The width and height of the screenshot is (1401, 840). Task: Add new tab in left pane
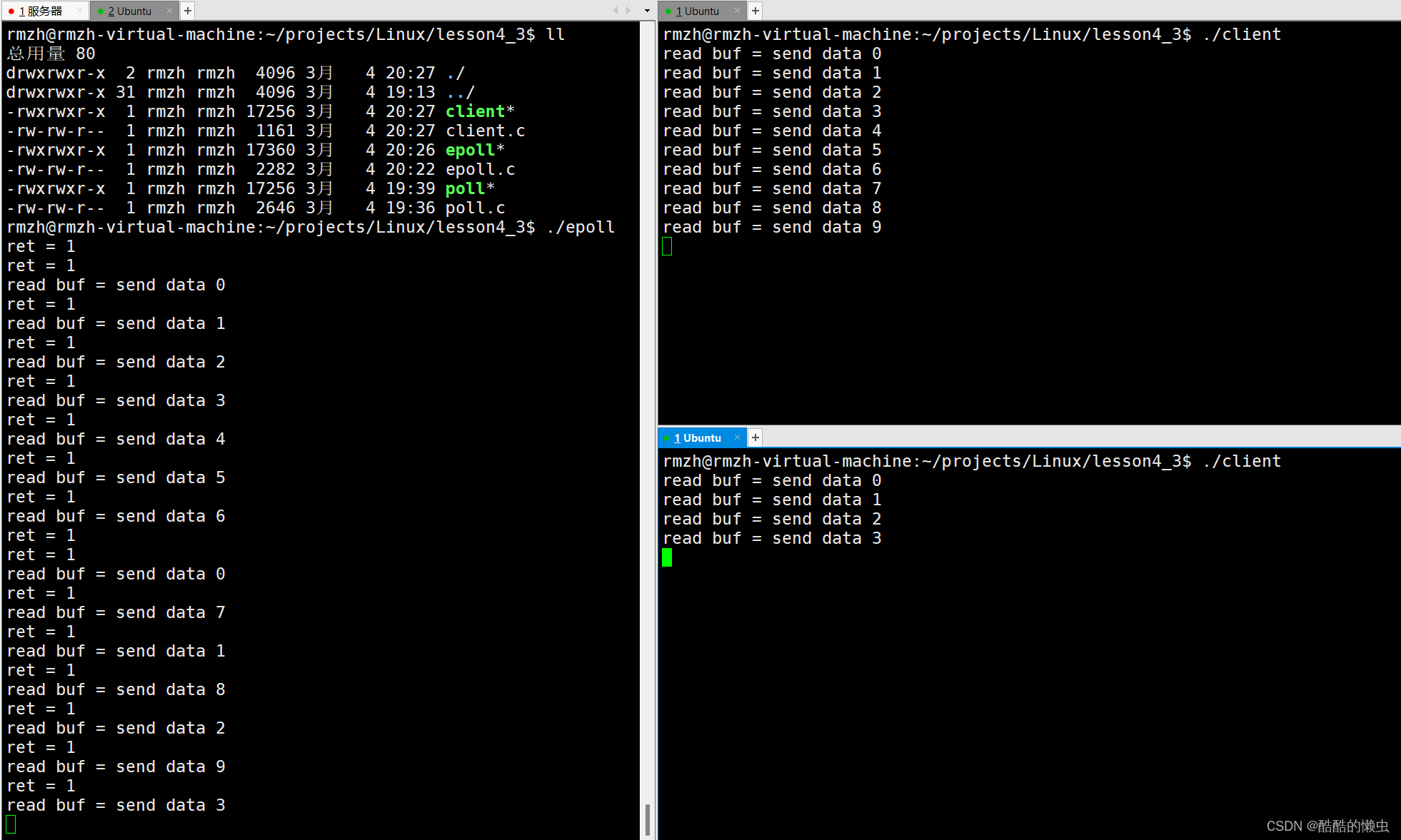[188, 11]
